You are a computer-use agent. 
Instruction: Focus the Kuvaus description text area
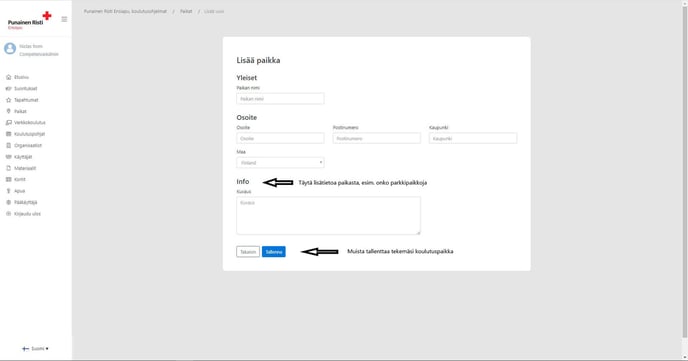pos(328,215)
